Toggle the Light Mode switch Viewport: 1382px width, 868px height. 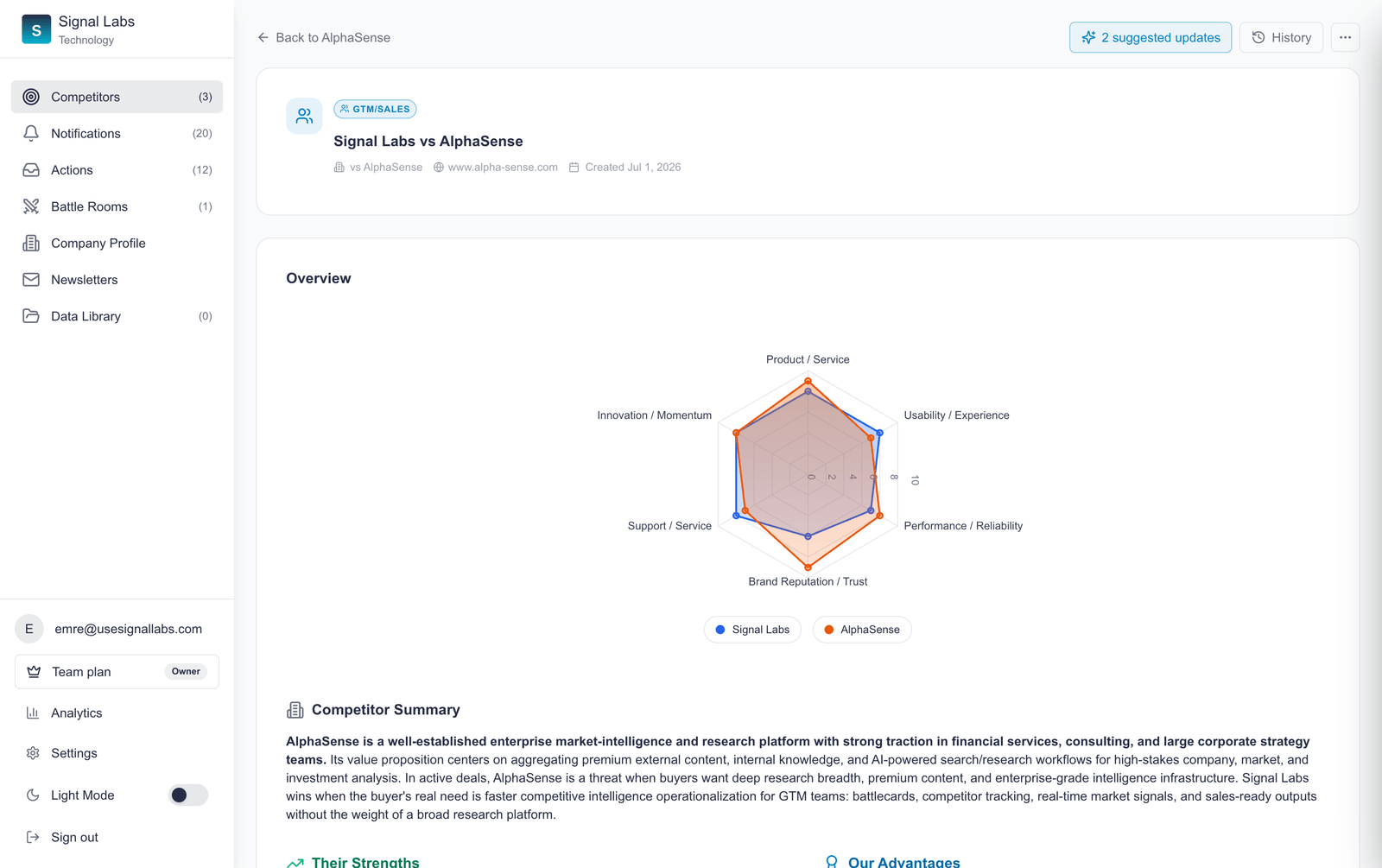(x=188, y=795)
